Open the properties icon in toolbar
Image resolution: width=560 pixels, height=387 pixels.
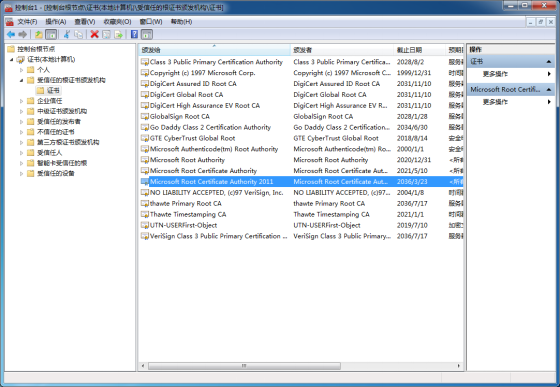coord(106,34)
